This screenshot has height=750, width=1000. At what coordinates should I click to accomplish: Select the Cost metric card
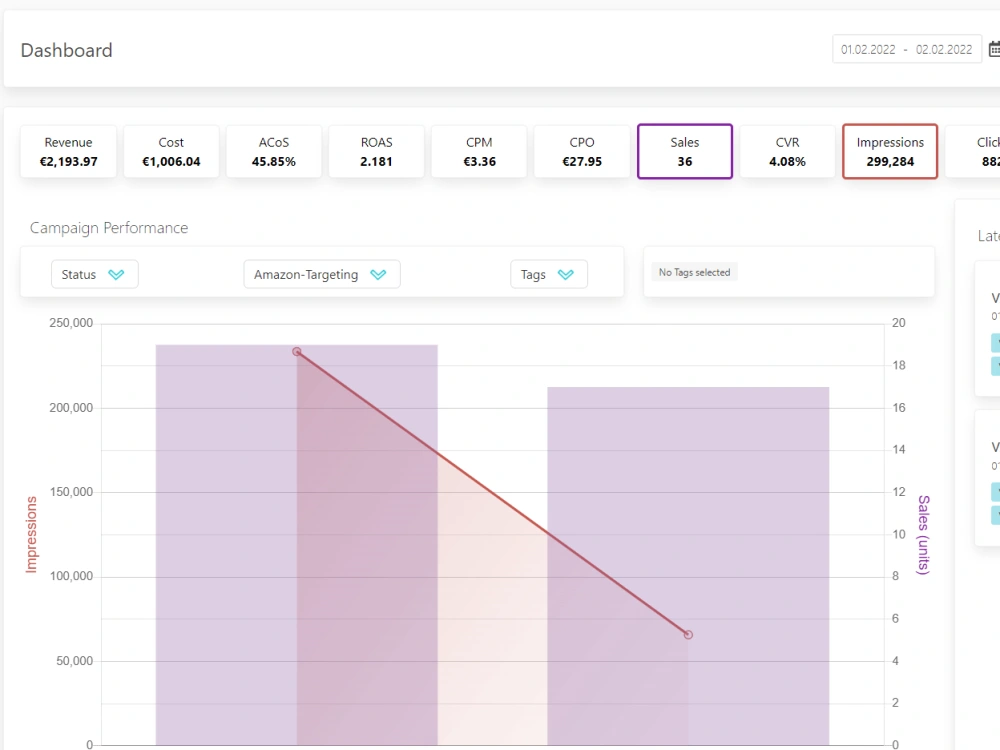click(x=171, y=152)
